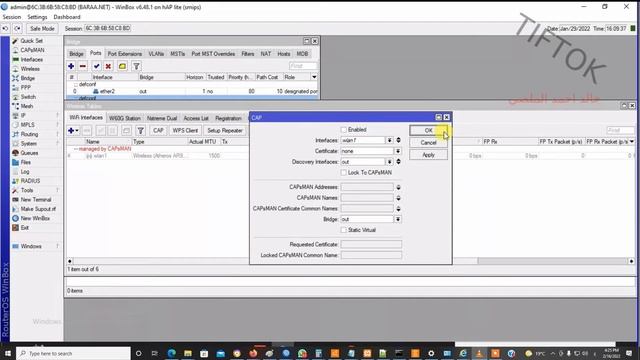The height and width of the screenshot is (360, 640).
Task: Click Apply in the CAP dialog
Action: 428,155
